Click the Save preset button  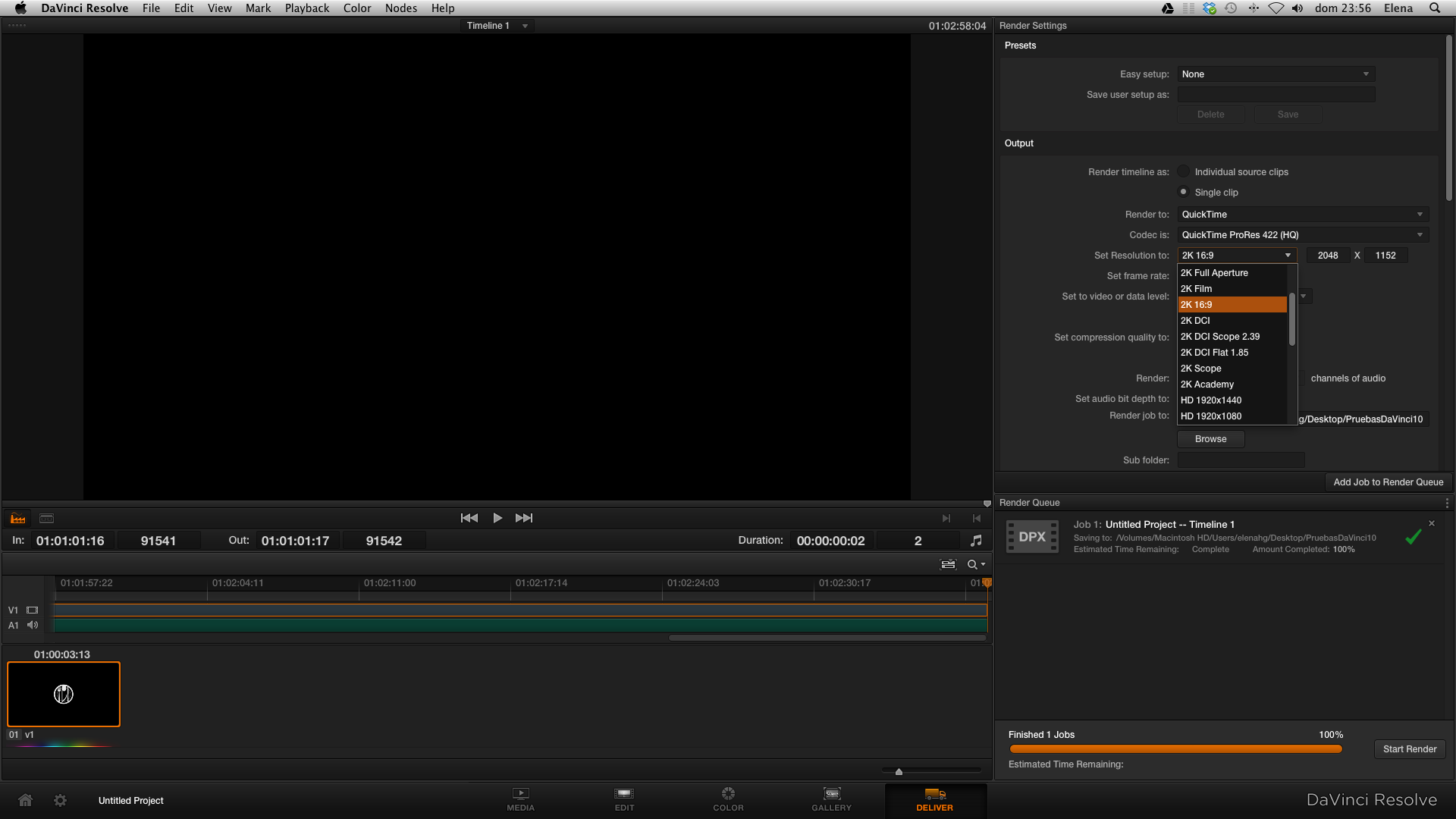pos(1288,115)
